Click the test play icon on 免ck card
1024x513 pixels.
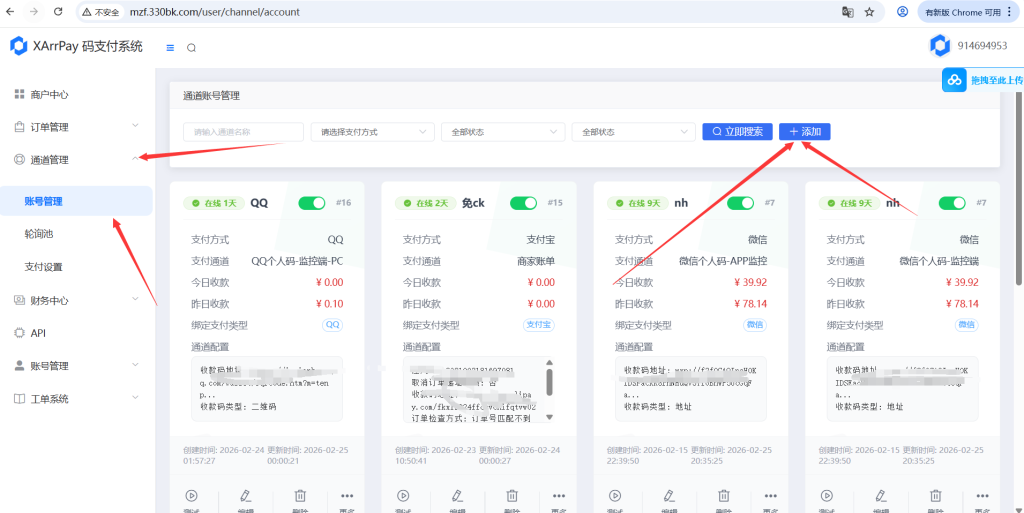point(403,495)
